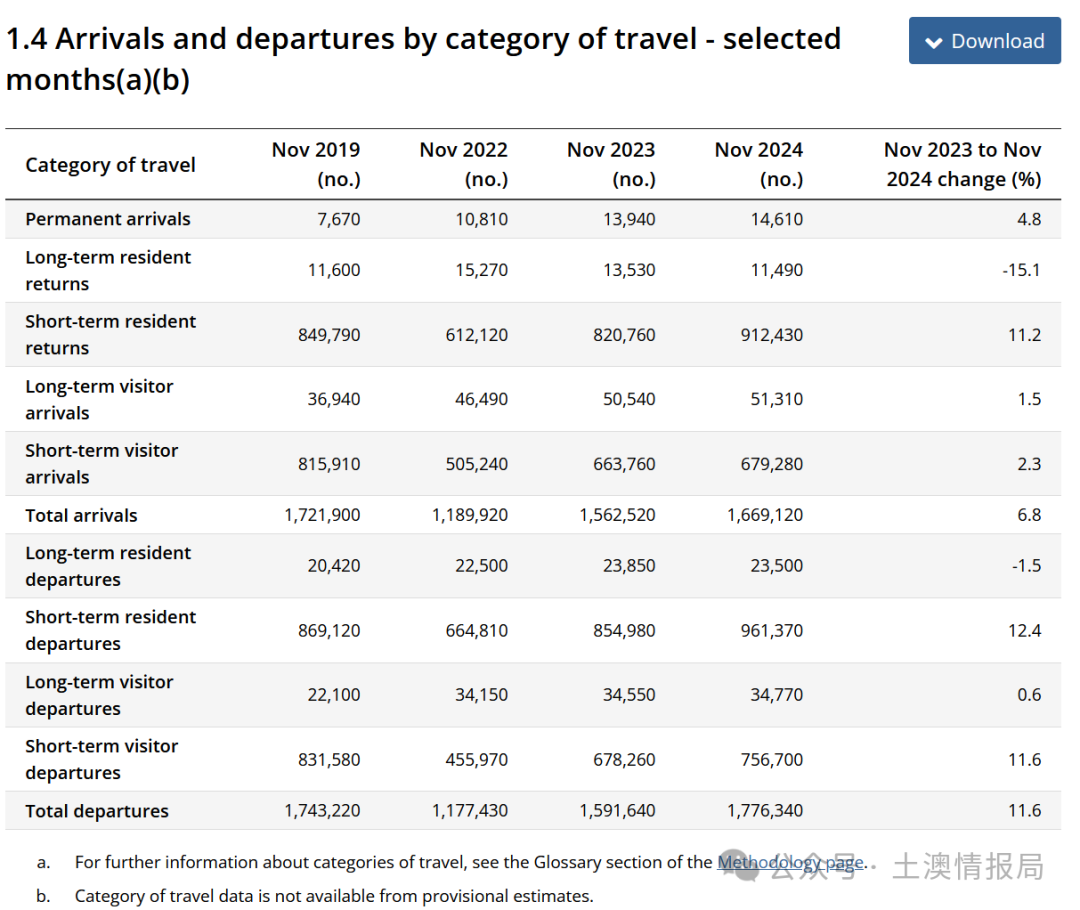Click the Permanent arrivals row label
Viewport: 1080px width, 910px height.
[108, 219]
